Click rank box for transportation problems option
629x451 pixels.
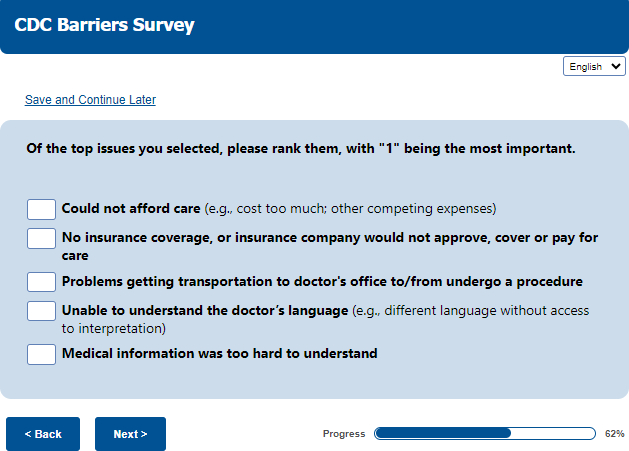[41, 282]
